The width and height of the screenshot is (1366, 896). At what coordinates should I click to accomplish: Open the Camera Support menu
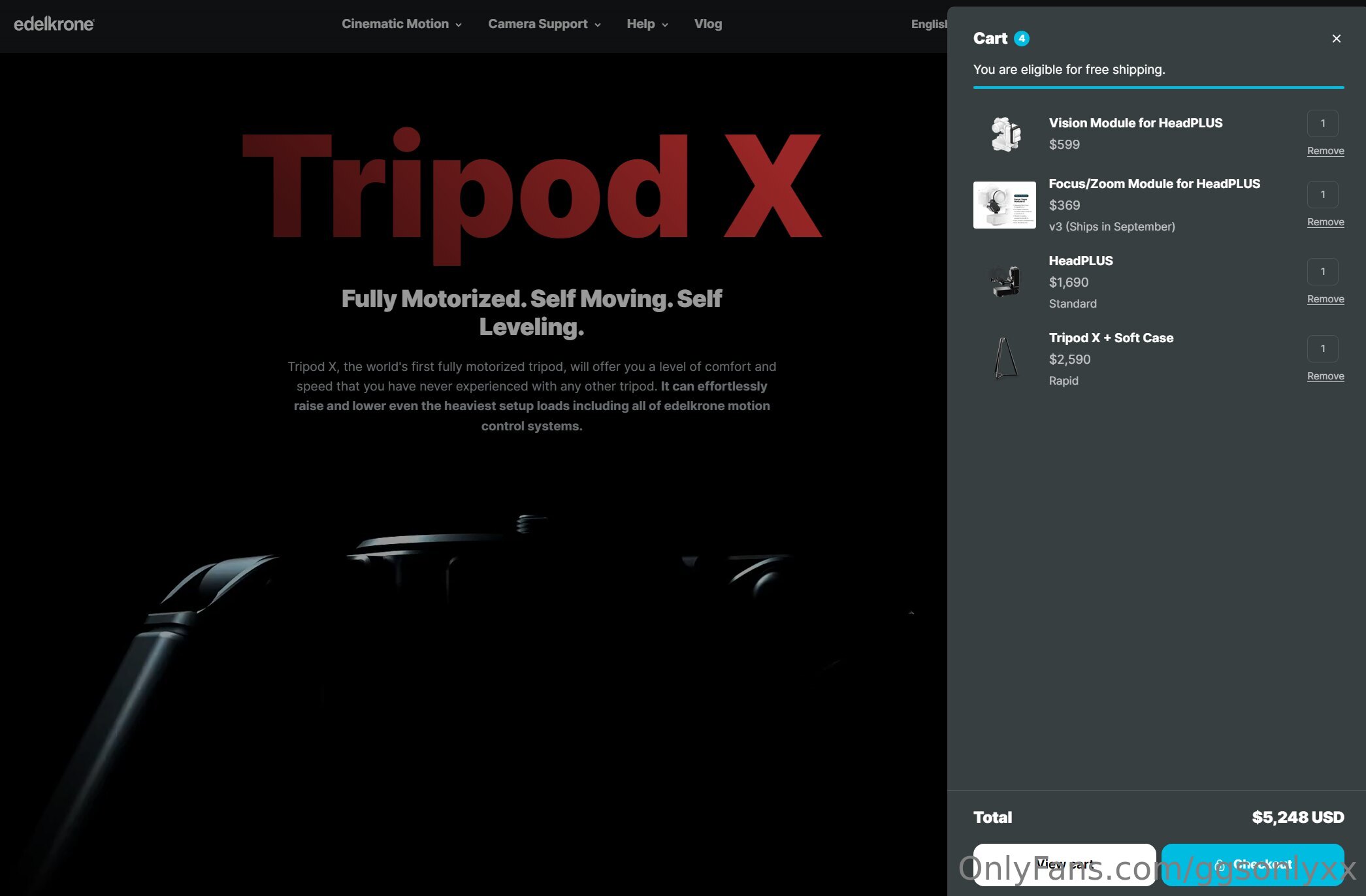coord(544,24)
